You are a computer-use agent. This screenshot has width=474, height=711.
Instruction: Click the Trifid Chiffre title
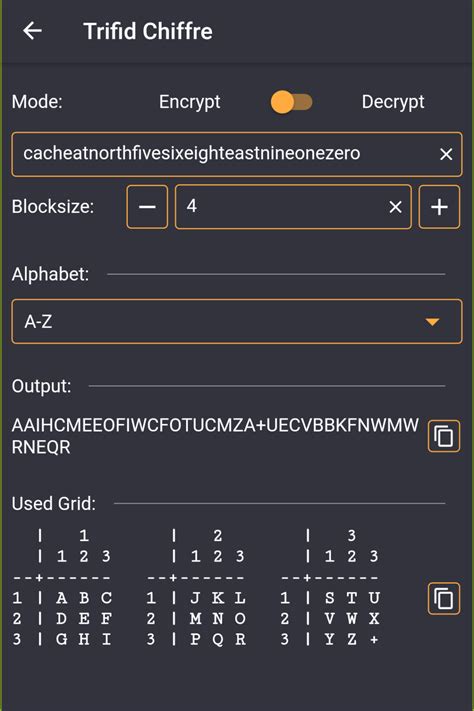tap(148, 31)
